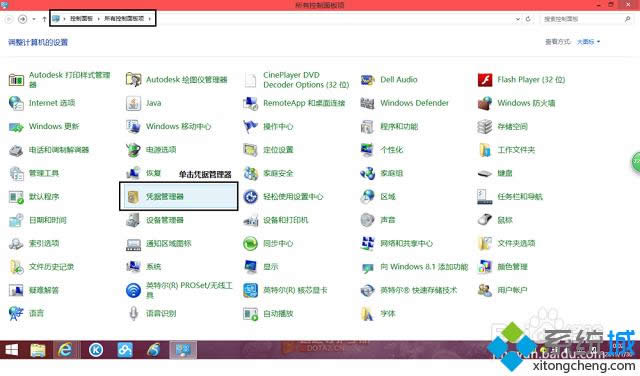
Task: Open the 颜色管理 icon
Action: [485, 267]
